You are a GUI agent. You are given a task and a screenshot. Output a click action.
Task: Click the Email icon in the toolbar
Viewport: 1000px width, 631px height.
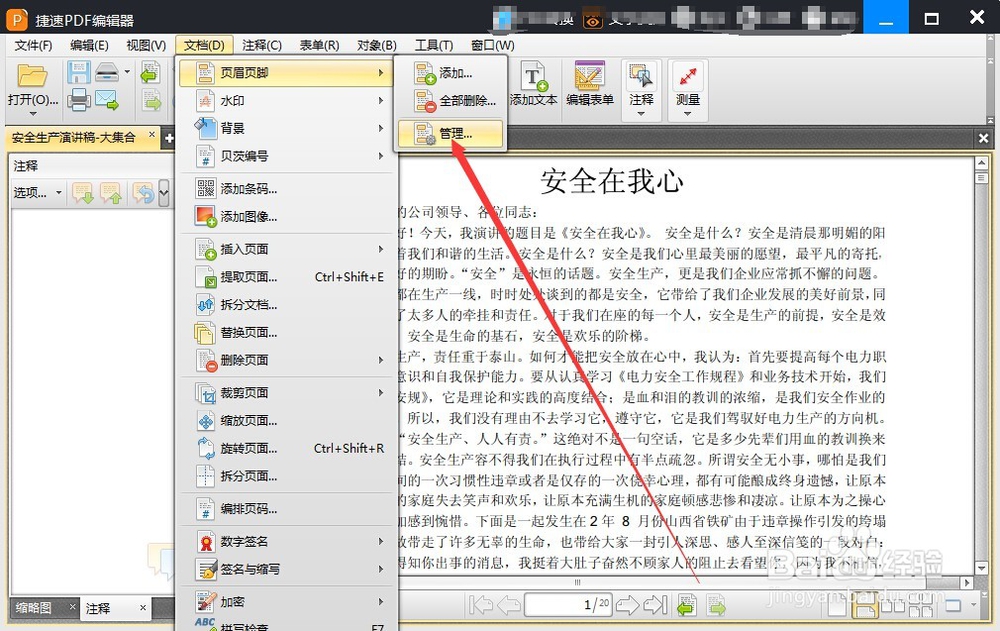tap(104, 97)
